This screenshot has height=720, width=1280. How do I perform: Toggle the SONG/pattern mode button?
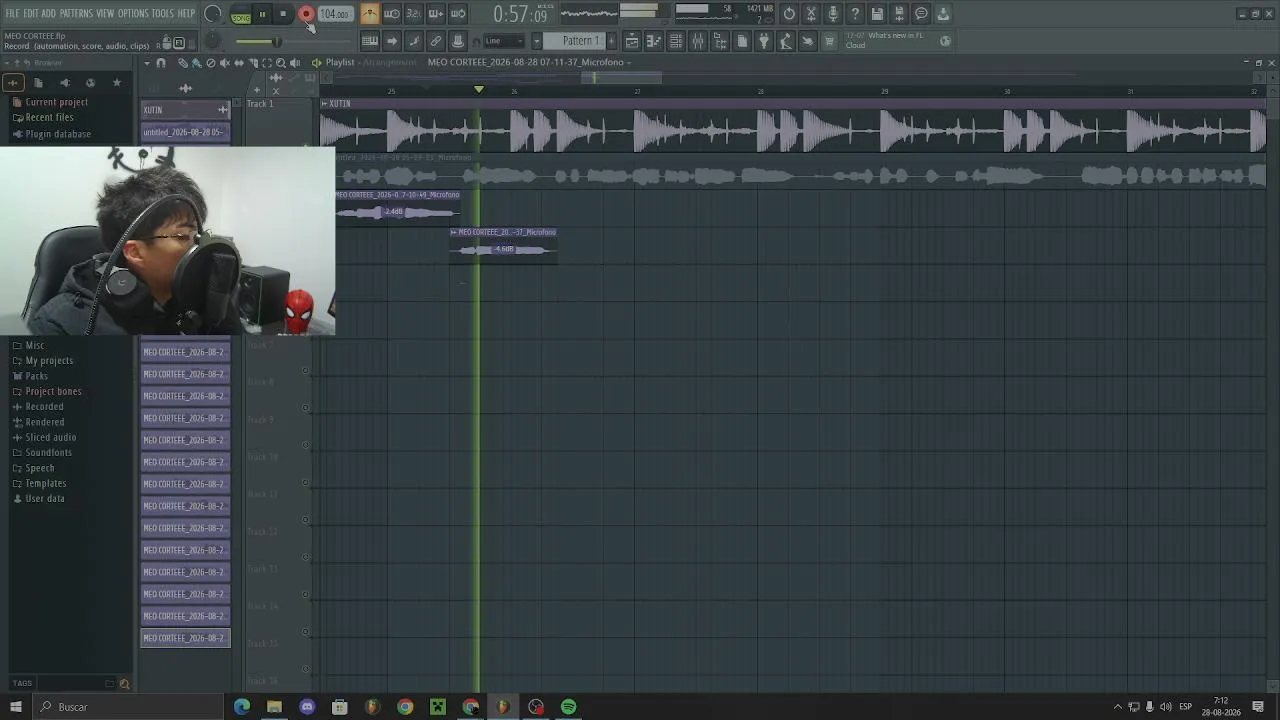[241, 15]
